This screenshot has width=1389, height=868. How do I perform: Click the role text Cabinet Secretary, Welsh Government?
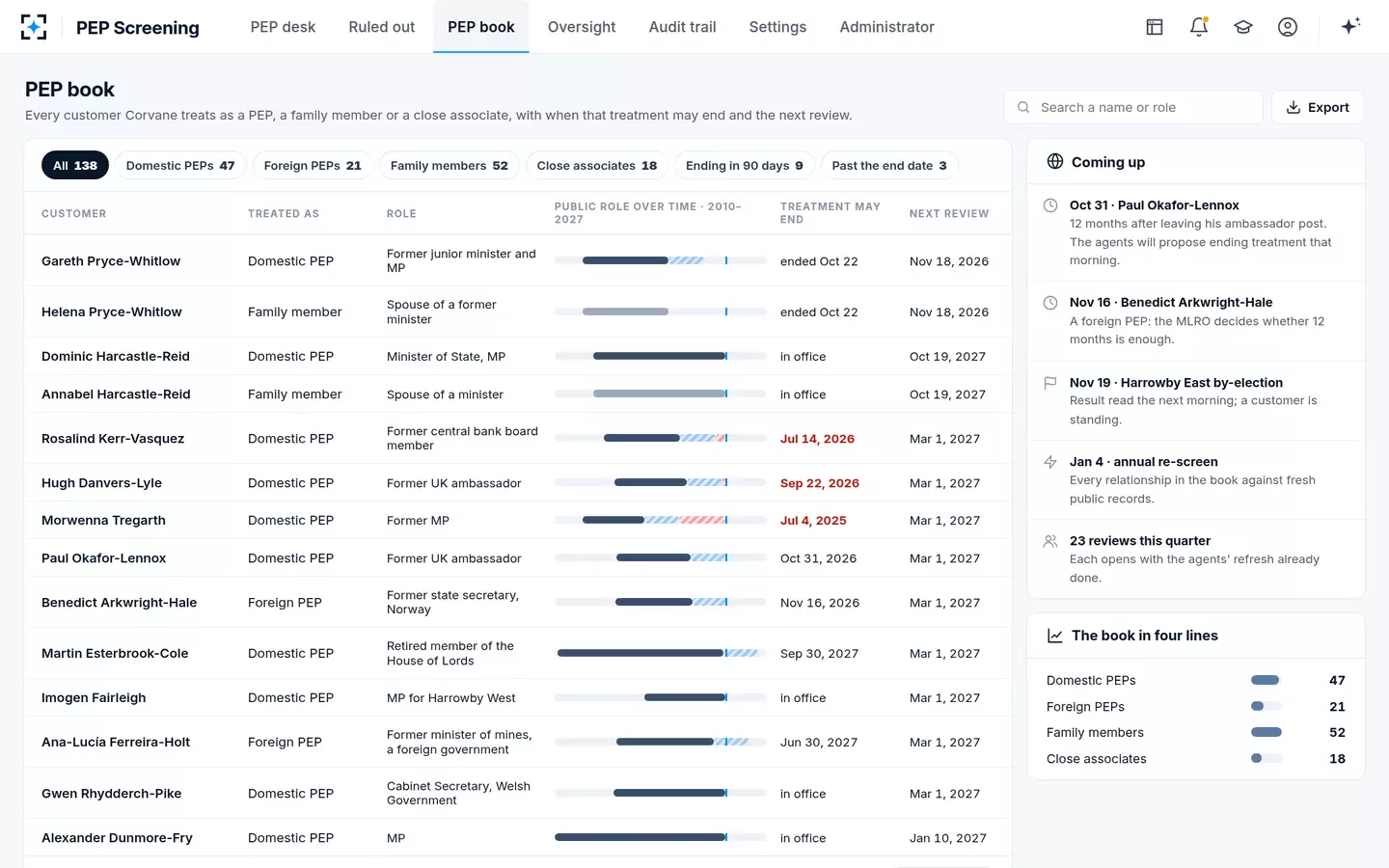click(x=458, y=793)
